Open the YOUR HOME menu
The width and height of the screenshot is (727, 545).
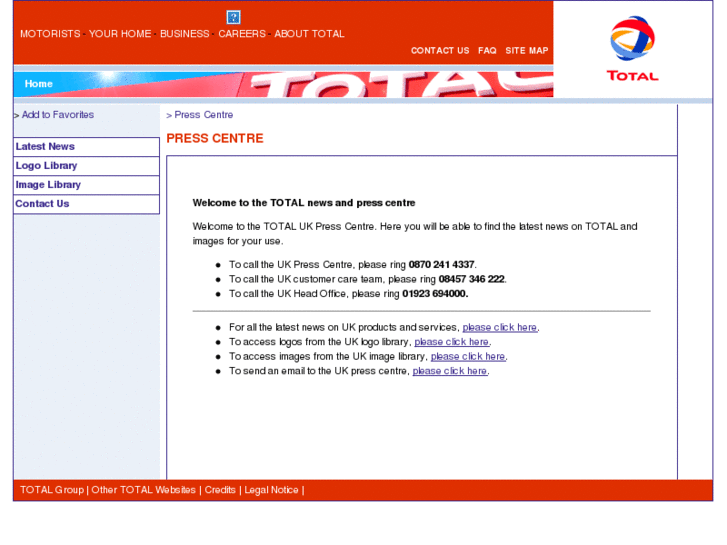[x=120, y=34]
